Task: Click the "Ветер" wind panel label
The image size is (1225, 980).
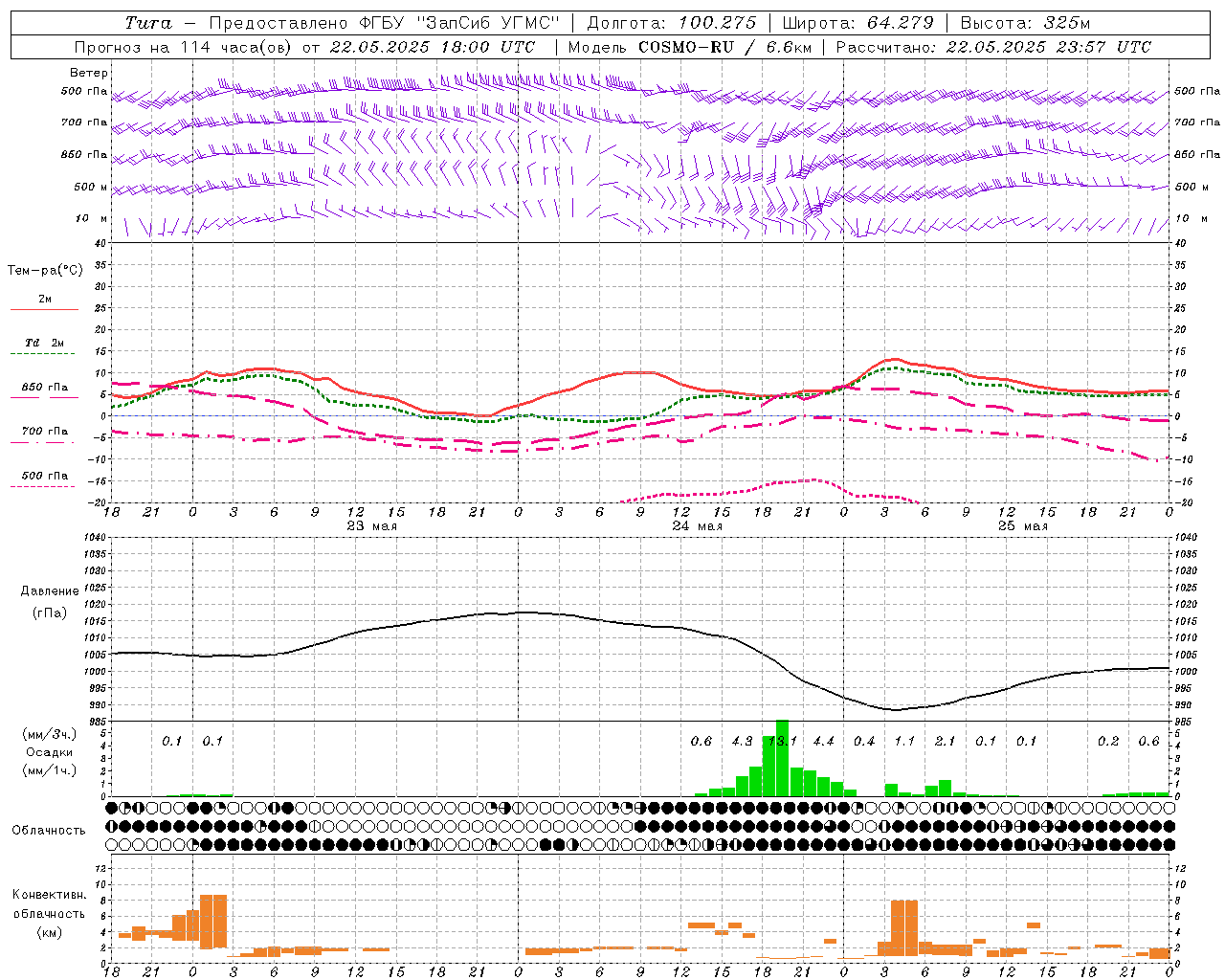Action: coord(89,73)
